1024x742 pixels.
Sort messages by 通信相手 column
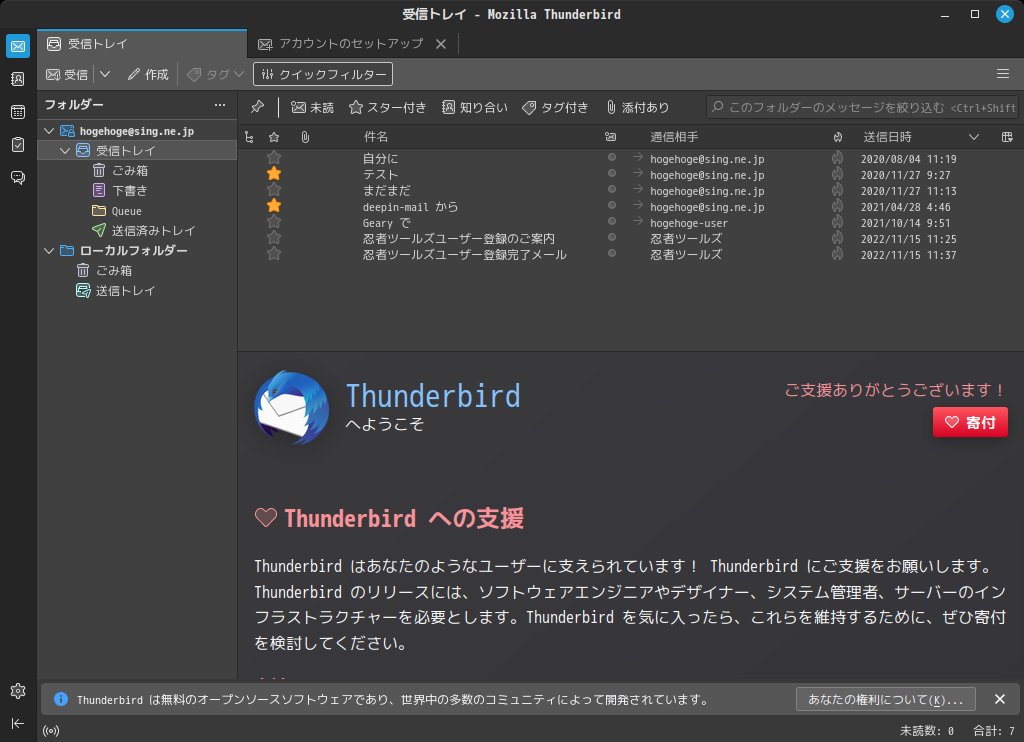(x=673, y=137)
